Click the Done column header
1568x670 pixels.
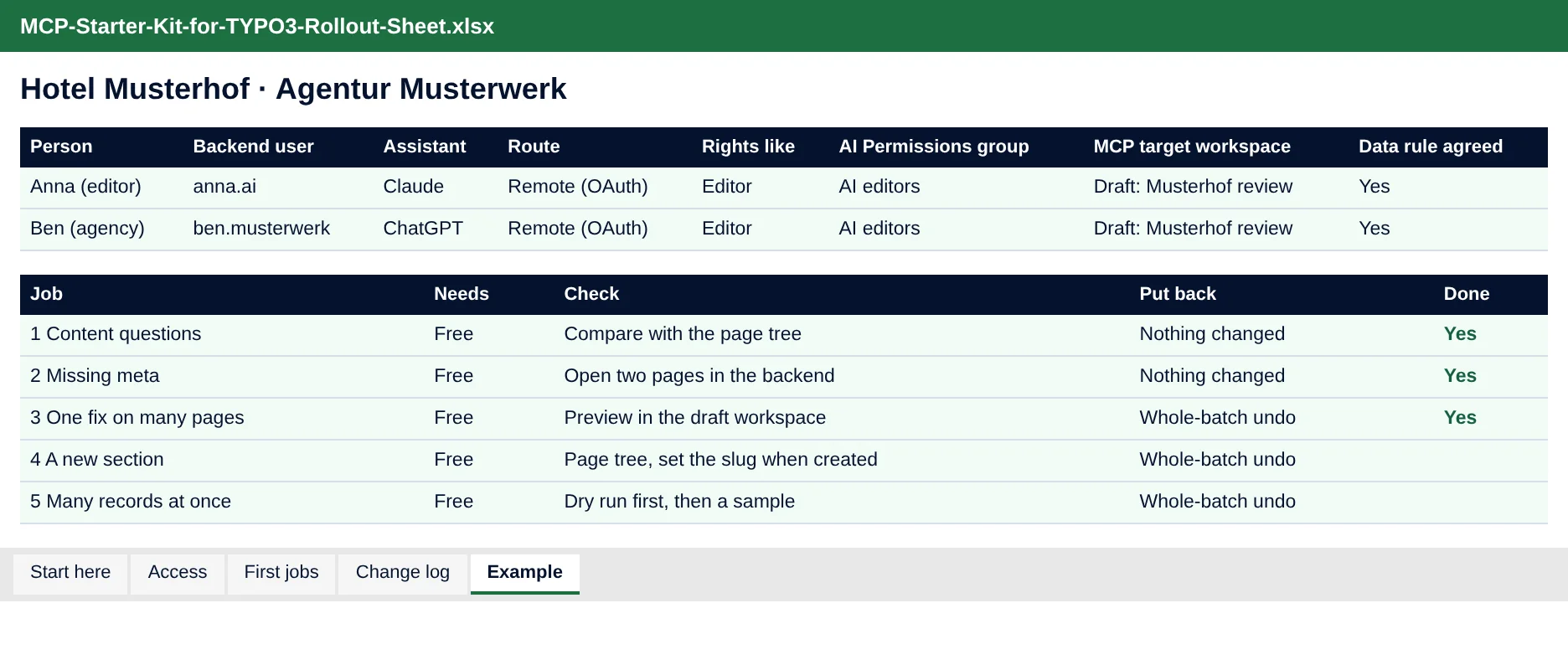pos(1467,294)
